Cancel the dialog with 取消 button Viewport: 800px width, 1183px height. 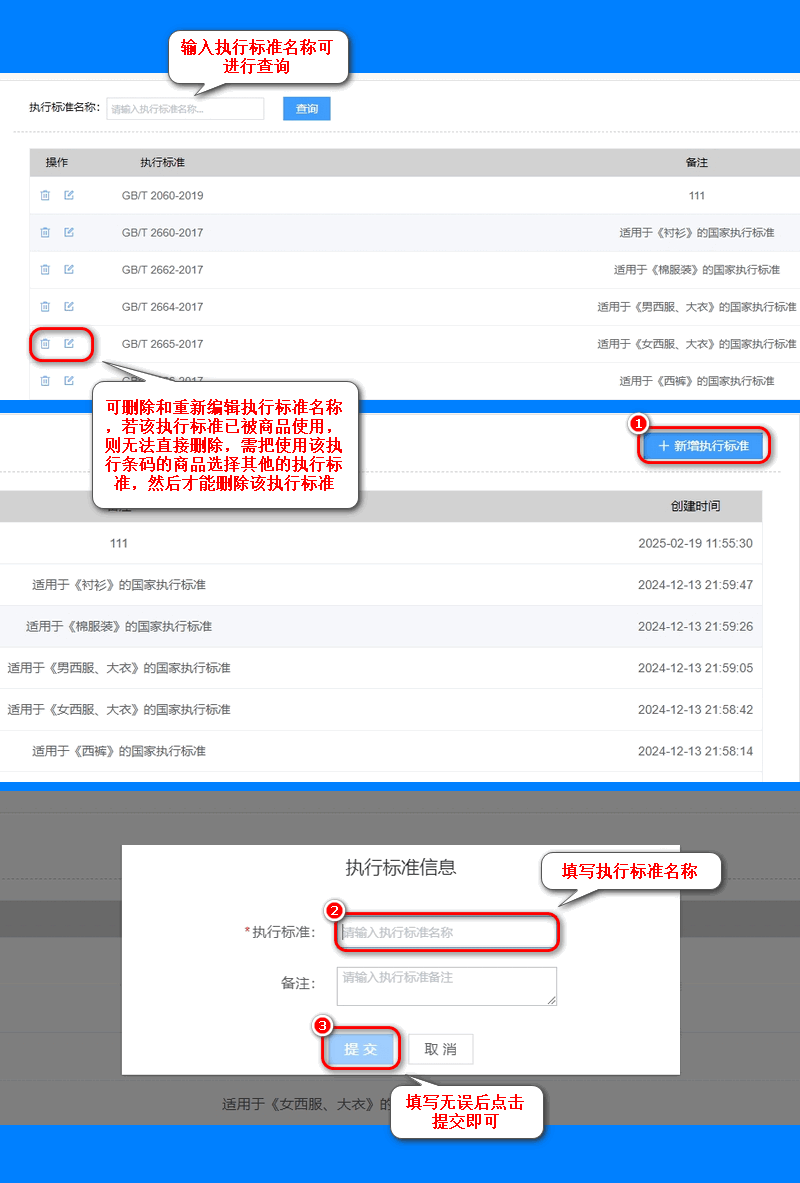[441, 1049]
